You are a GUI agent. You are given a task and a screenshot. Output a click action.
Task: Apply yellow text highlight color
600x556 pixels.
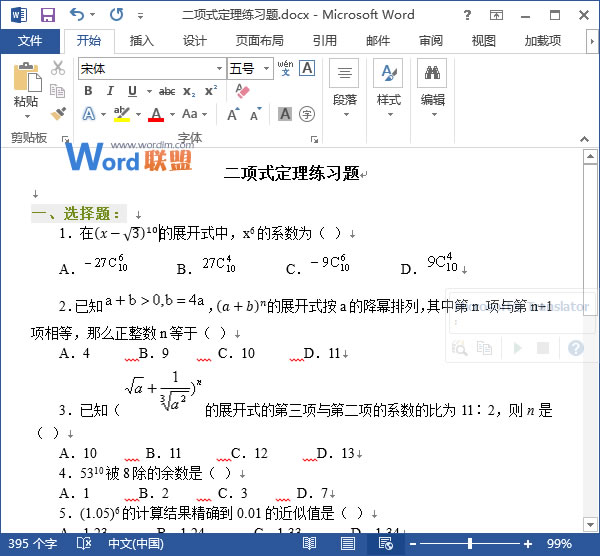[122, 114]
